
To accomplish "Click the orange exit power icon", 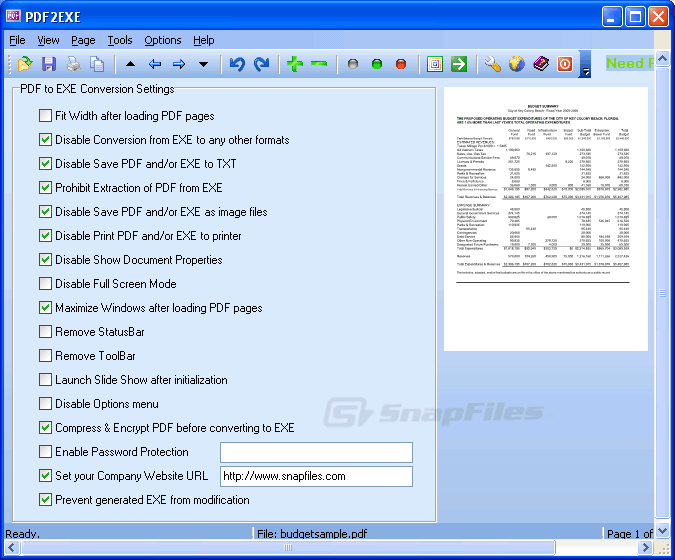I will click(x=565, y=64).
